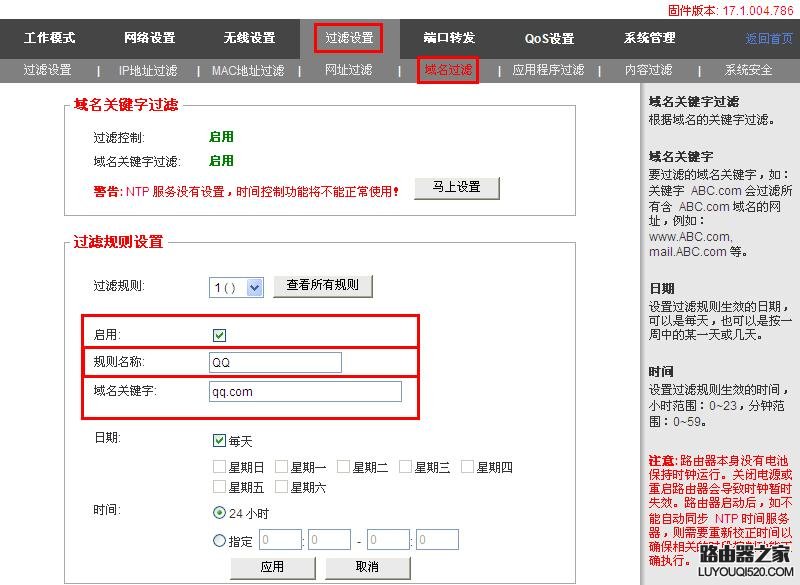The image size is (800, 585).
Task: Click the www.ABC.com example text
Action: click(x=690, y=237)
